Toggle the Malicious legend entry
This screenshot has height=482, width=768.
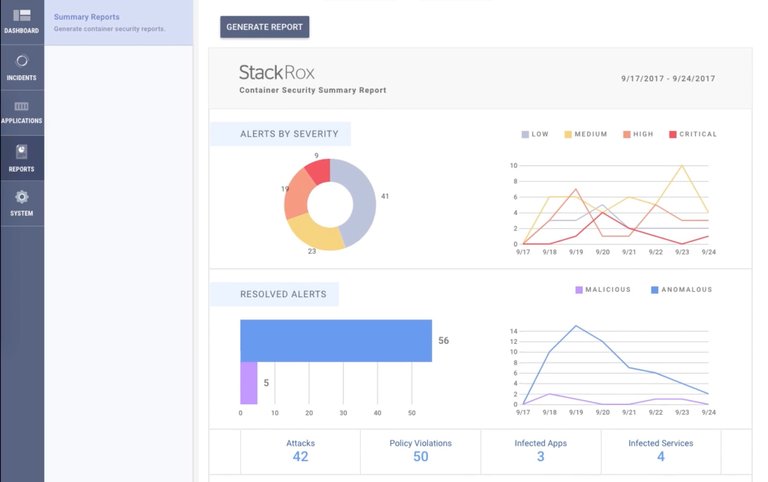[603, 289]
